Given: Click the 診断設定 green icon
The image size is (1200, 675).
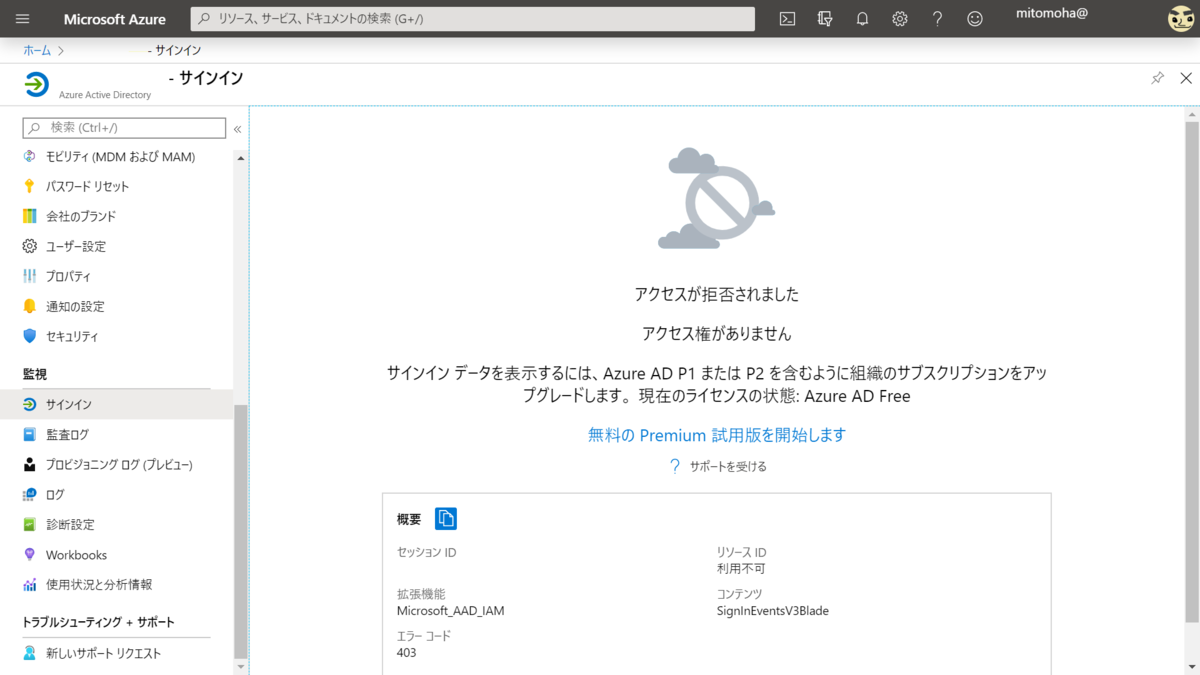Looking at the screenshot, I should click(x=30, y=524).
